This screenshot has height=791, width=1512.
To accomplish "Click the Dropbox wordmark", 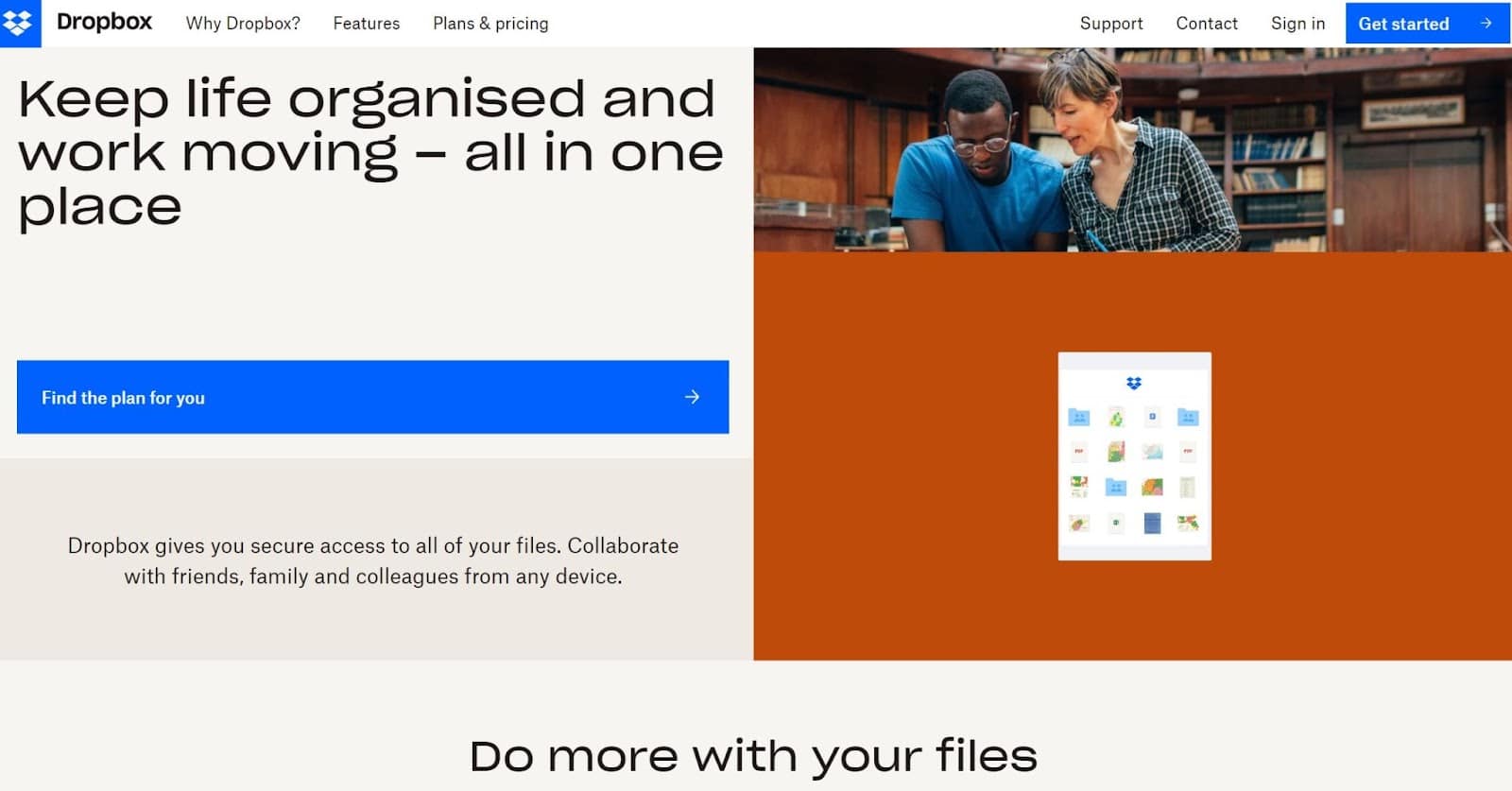I will point(104,23).
